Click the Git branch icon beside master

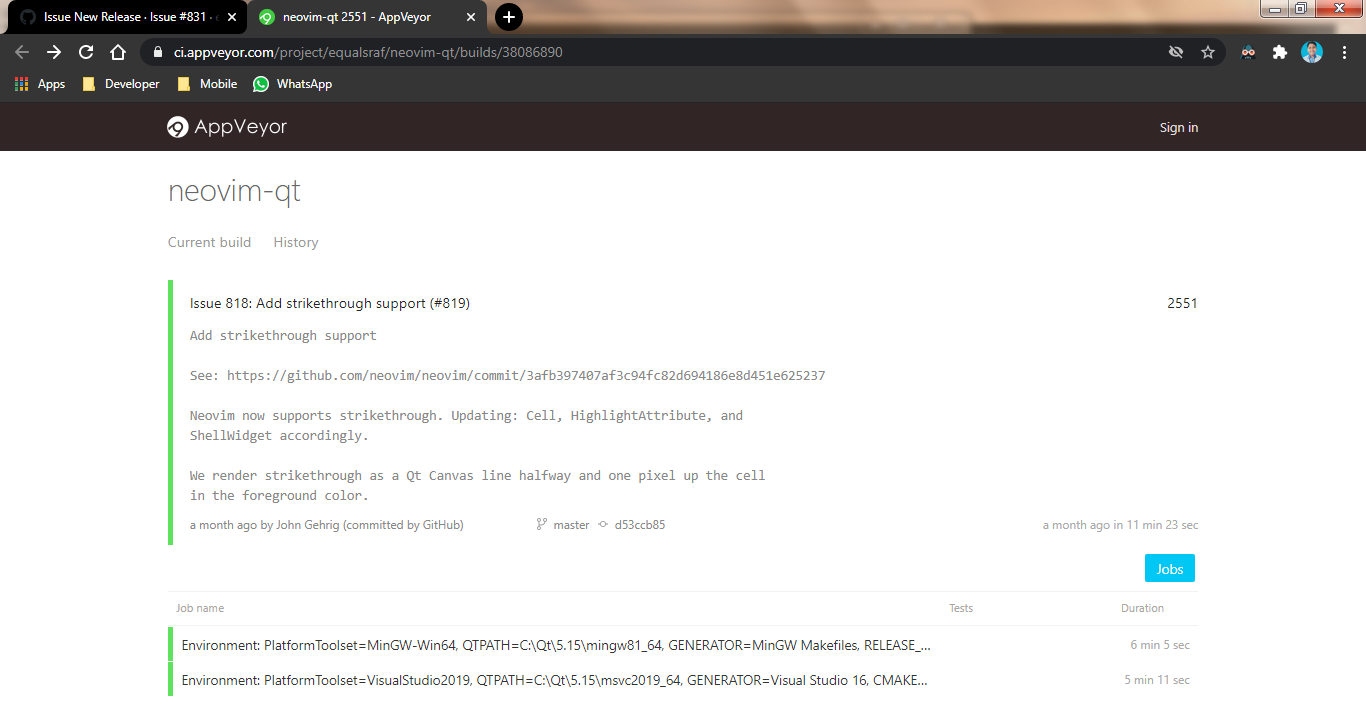click(540, 524)
